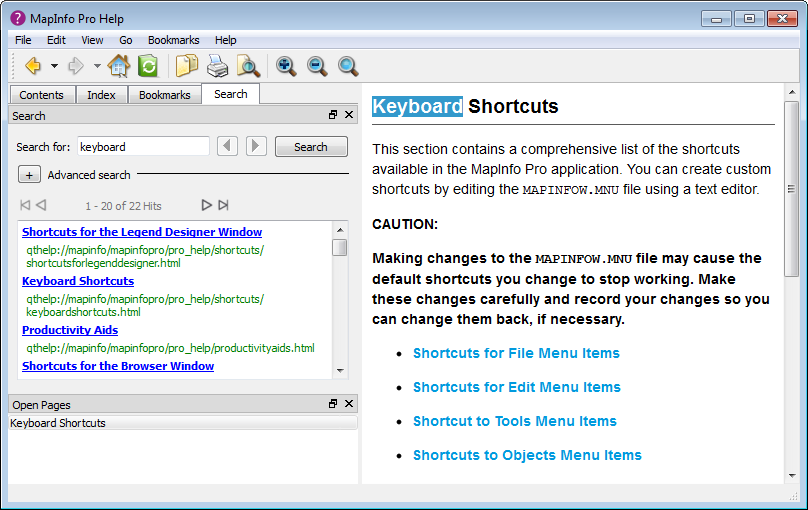
Task: Click the Back arrow toolbar icon
Action: (33, 66)
